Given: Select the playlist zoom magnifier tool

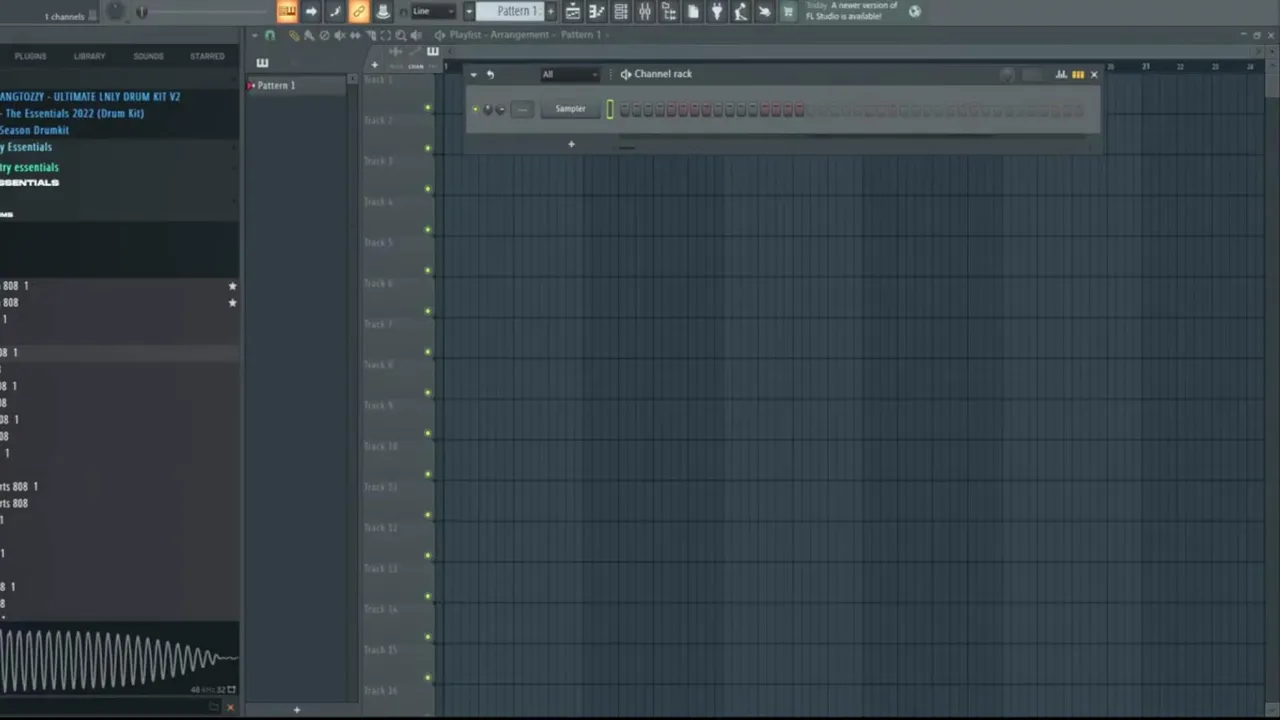Looking at the screenshot, I should click(401, 35).
